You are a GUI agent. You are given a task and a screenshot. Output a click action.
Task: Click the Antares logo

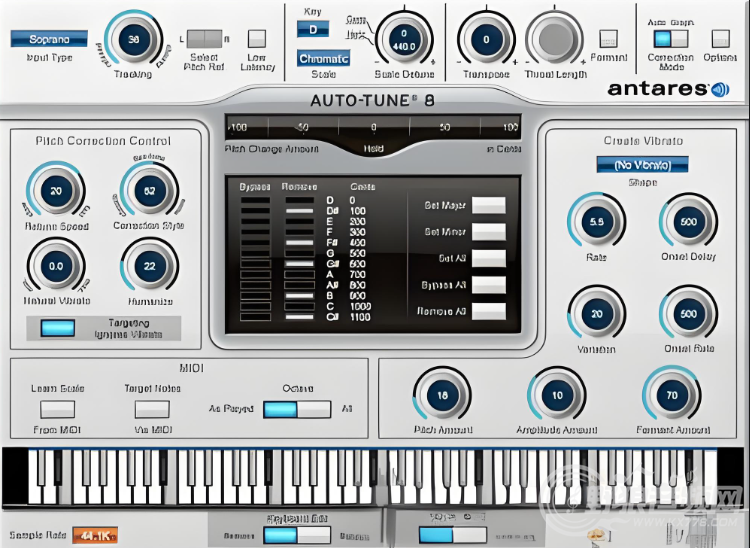(x=669, y=89)
